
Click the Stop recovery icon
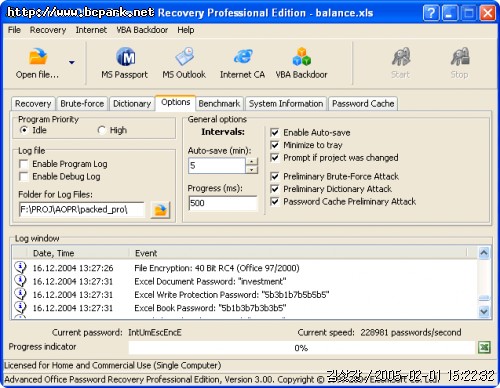click(460, 56)
